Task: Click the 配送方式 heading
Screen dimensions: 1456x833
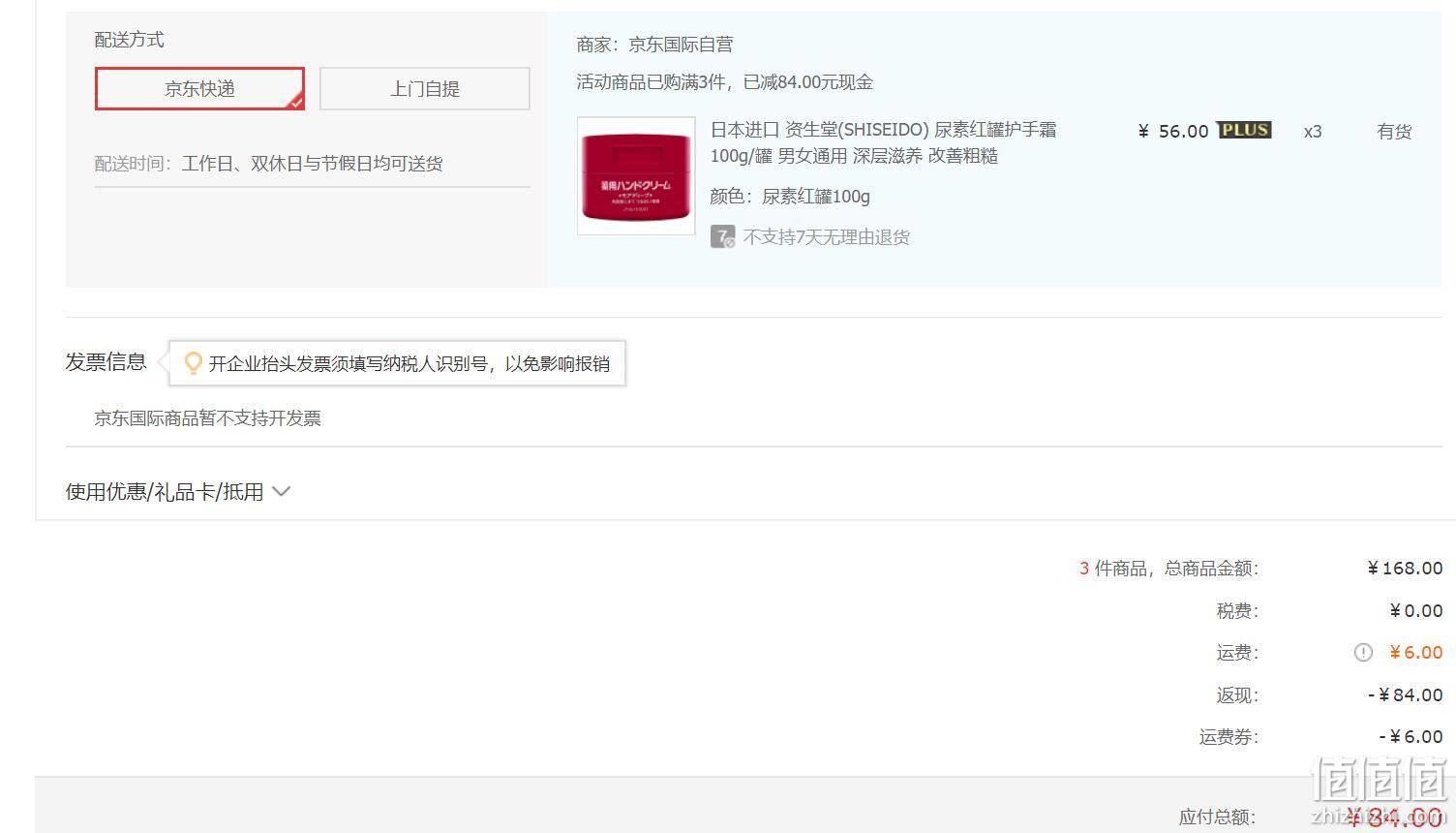Action: click(x=129, y=40)
